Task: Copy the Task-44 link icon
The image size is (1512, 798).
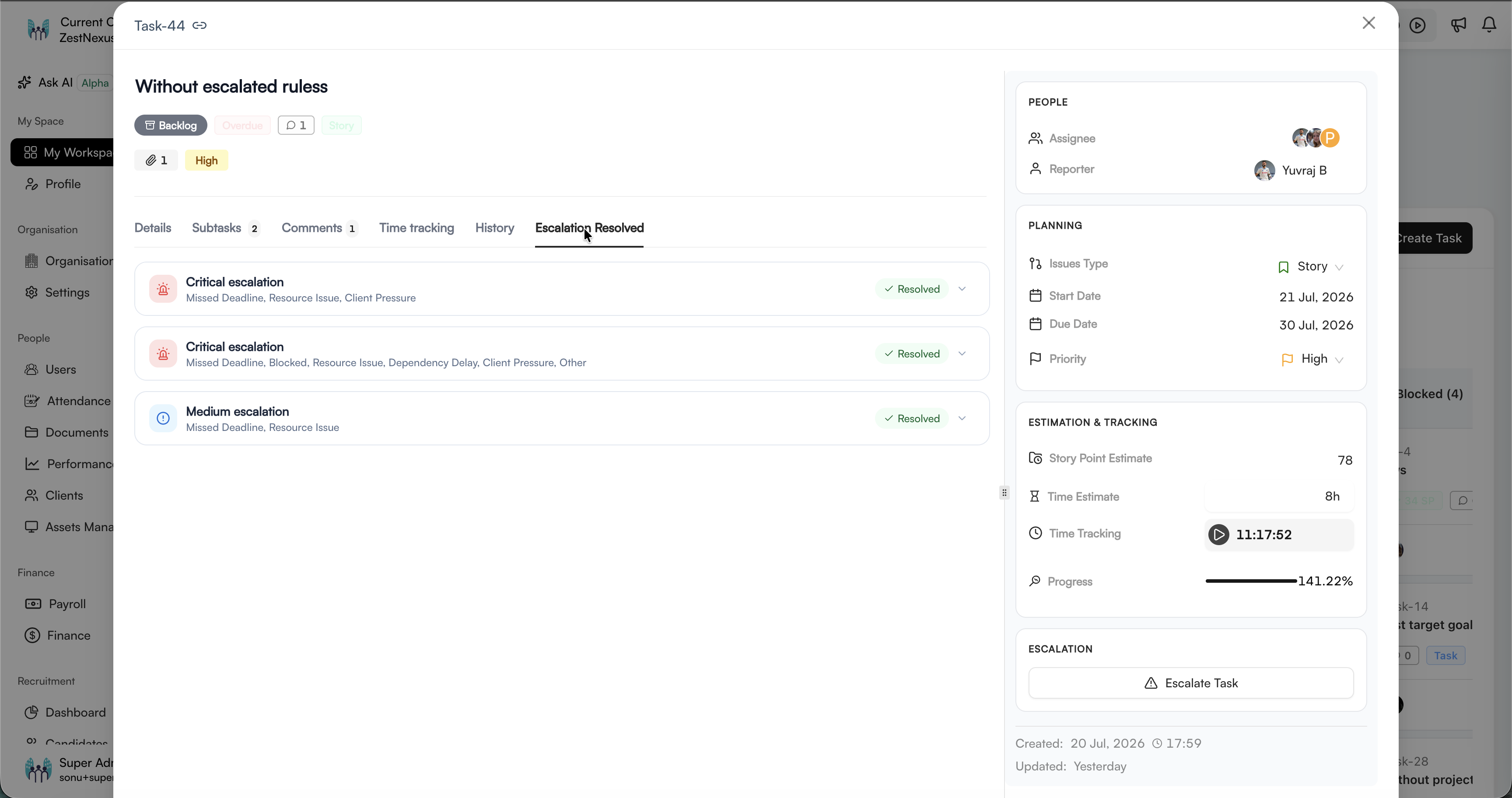Action: [199, 25]
